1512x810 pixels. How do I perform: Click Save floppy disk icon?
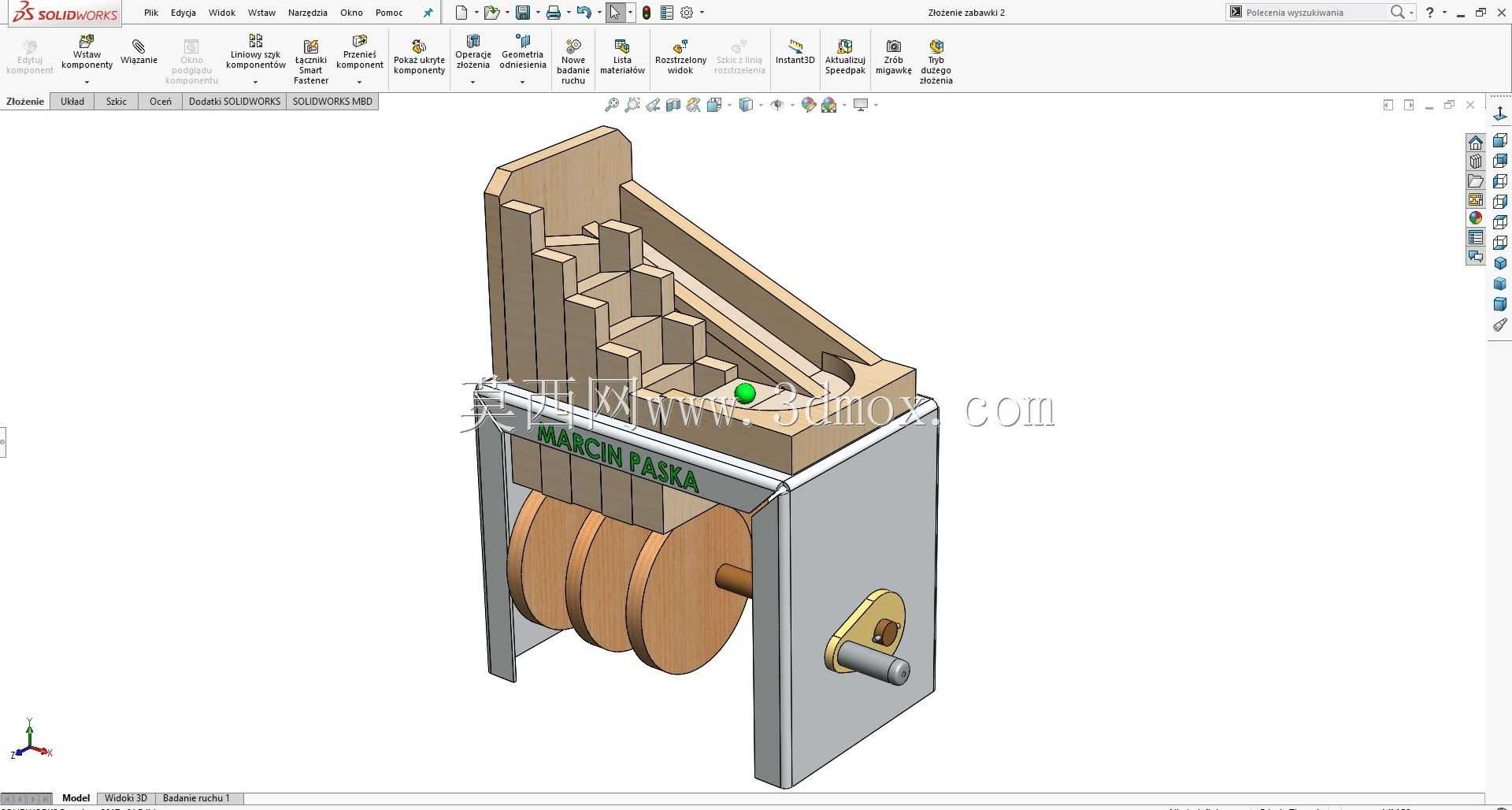click(x=522, y=13)
